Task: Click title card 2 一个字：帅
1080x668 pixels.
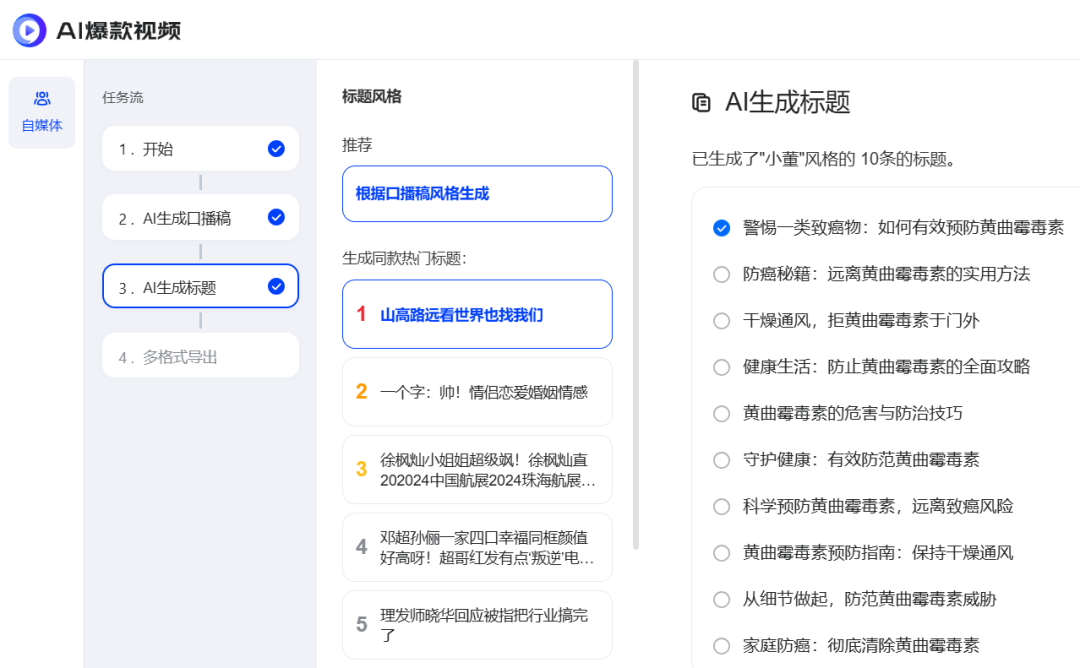Action: [x=477, y=391]
